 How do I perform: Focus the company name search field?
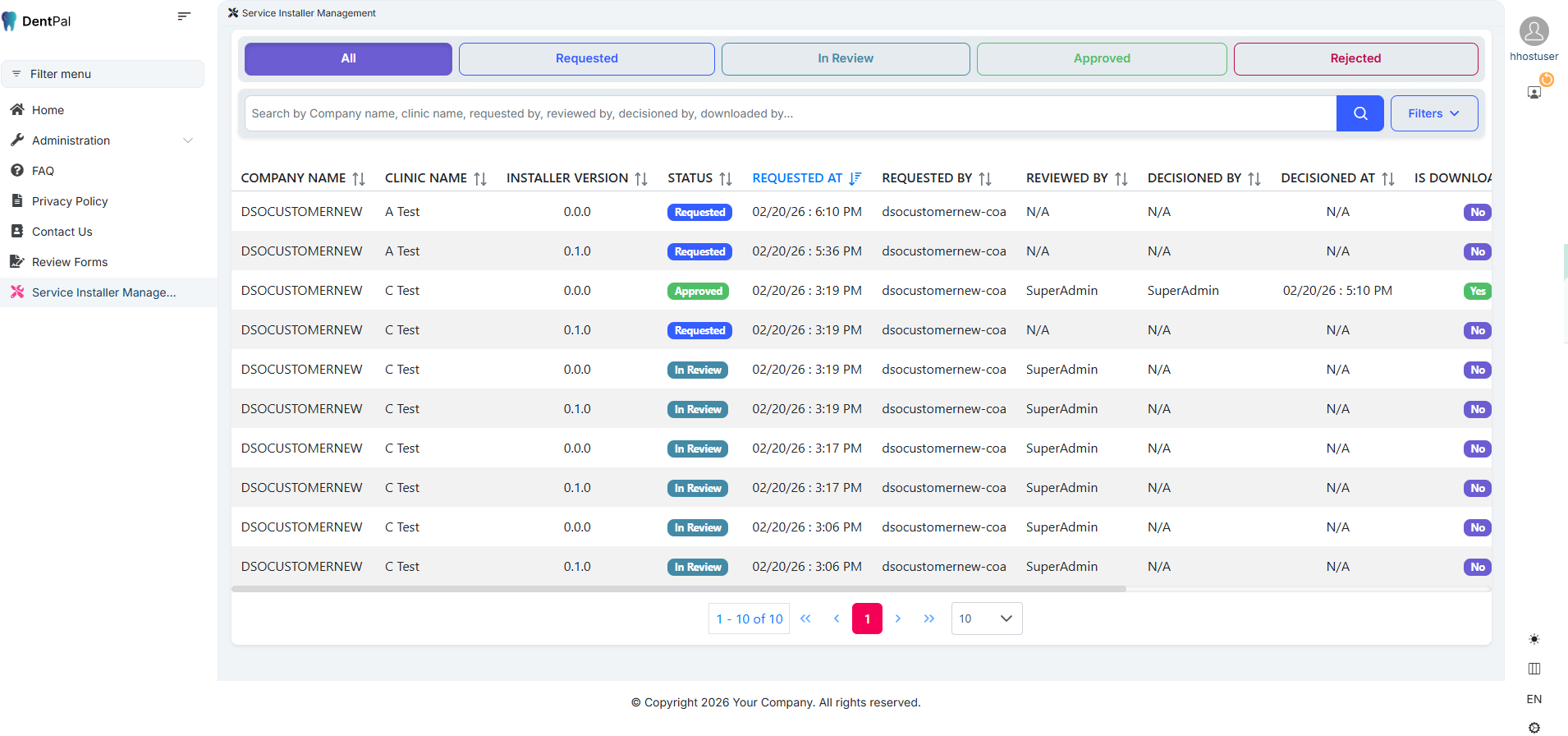tap(790, 113)
